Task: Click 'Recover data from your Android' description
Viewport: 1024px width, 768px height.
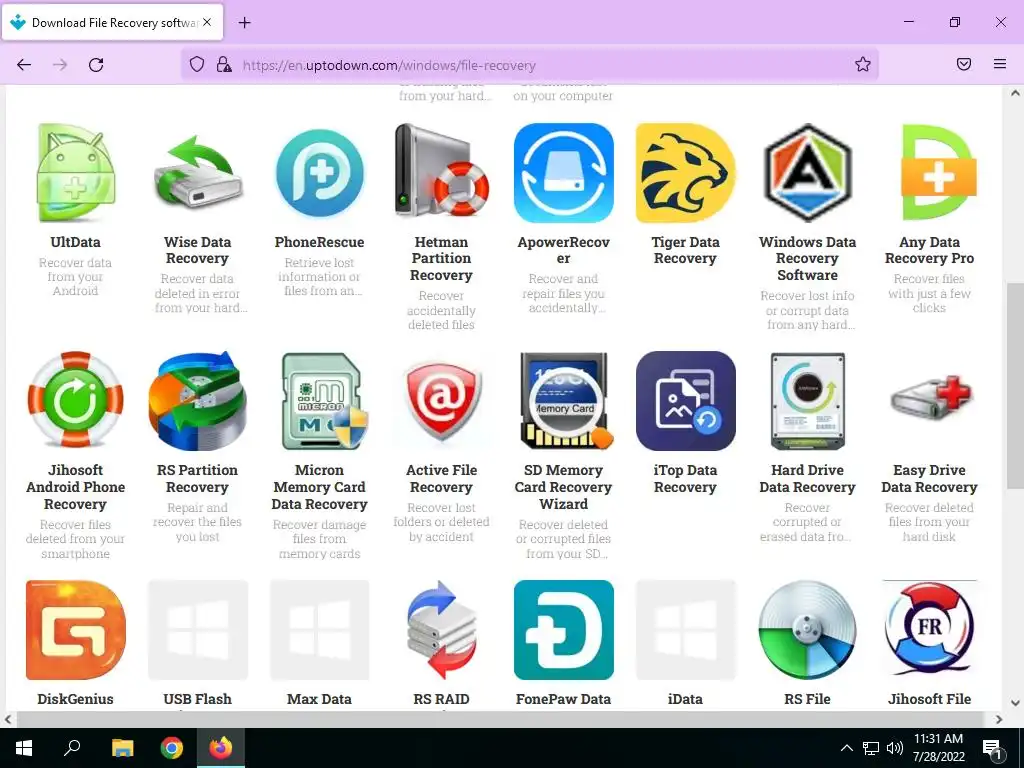Action: coord(75,277)
